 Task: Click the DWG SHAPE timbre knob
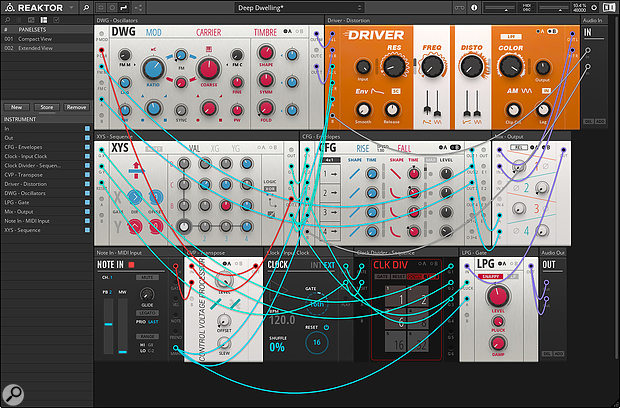pyautogui.click(x=266, y=53)
